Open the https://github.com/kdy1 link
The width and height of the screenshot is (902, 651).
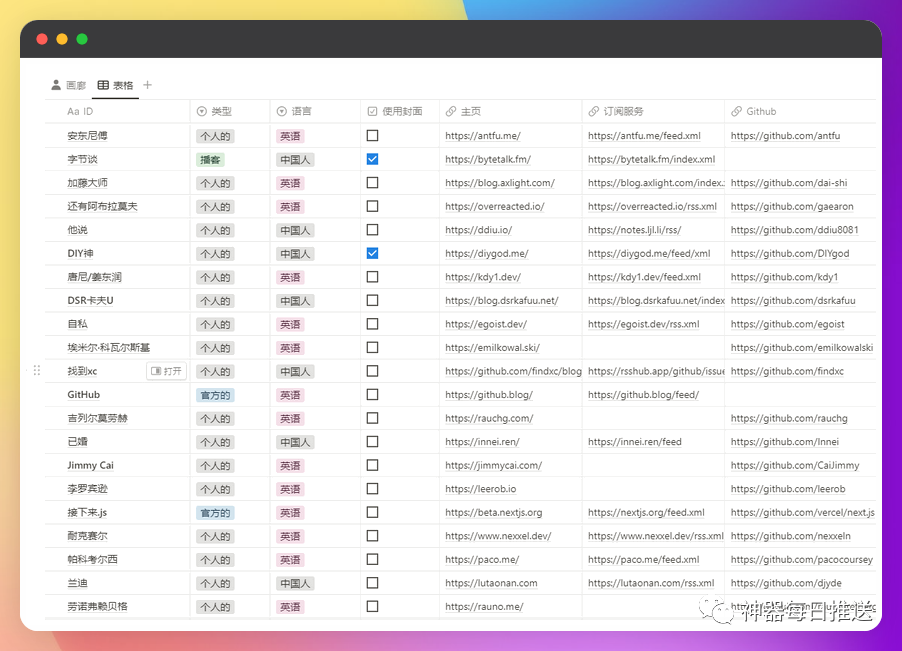[784, 277]
